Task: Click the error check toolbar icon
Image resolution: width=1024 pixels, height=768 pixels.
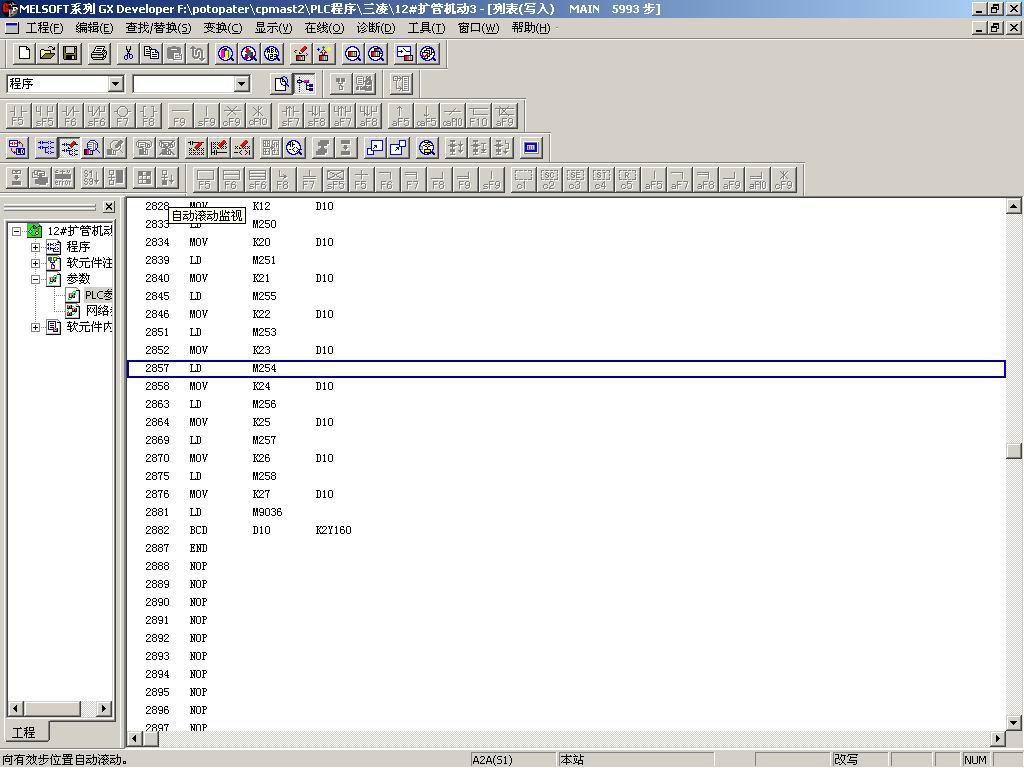Action: [63, 178]
